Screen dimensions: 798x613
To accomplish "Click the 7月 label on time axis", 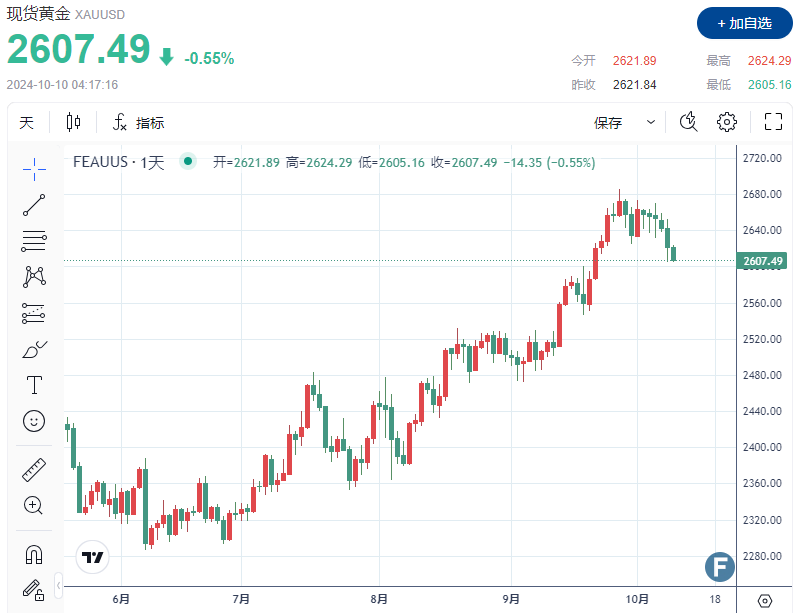I will coord(241,599).
